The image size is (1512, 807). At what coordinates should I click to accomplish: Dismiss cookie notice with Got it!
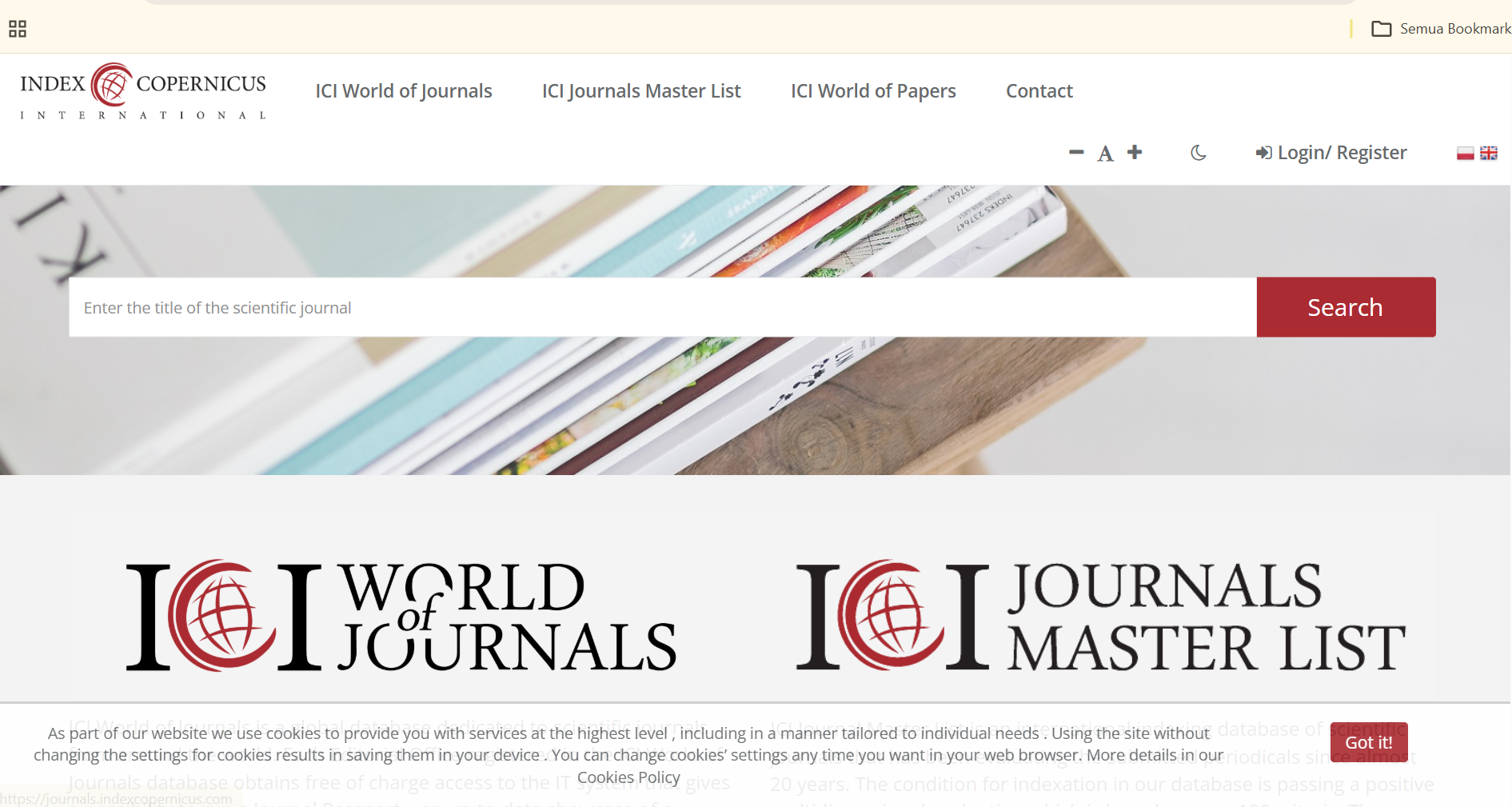[1368, 742]
